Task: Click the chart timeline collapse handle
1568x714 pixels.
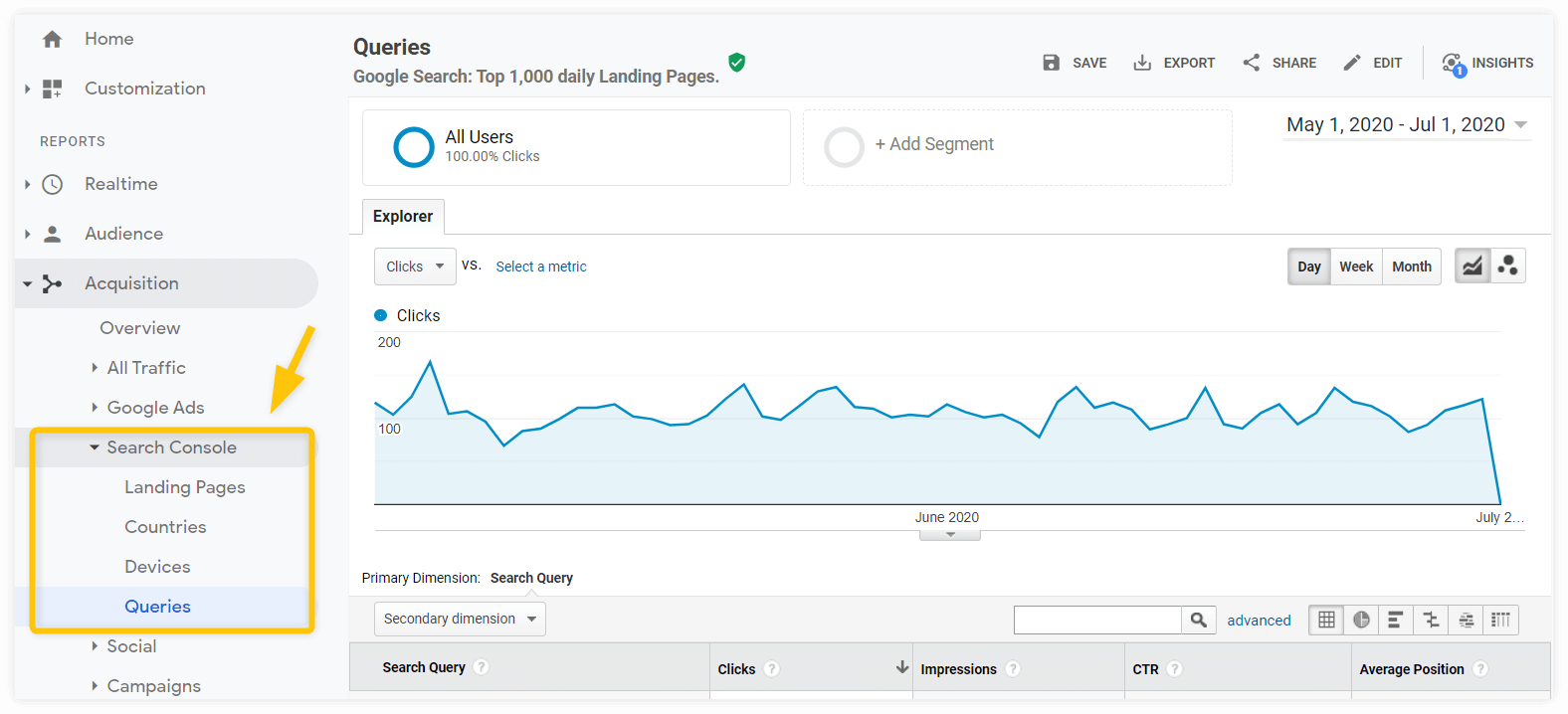Action: coord(950,535)
